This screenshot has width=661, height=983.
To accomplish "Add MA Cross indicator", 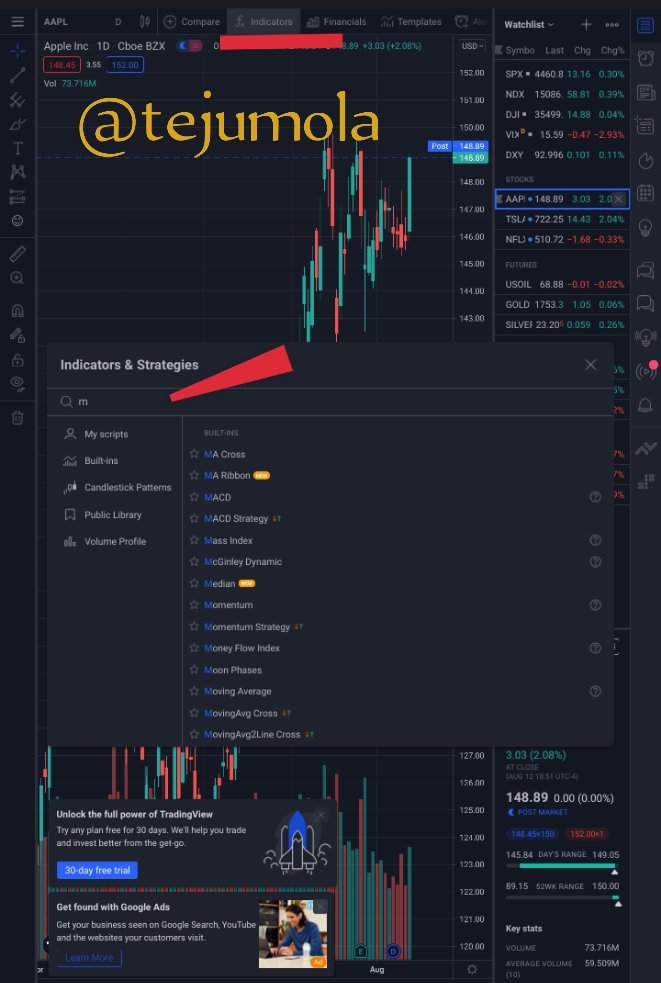I will tap(225, 455).
